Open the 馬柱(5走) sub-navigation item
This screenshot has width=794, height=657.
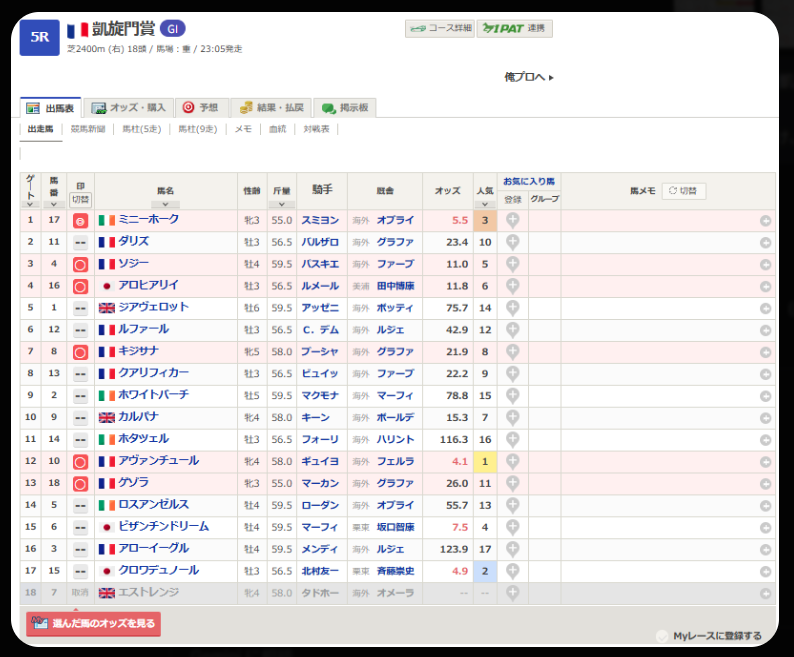141,129
